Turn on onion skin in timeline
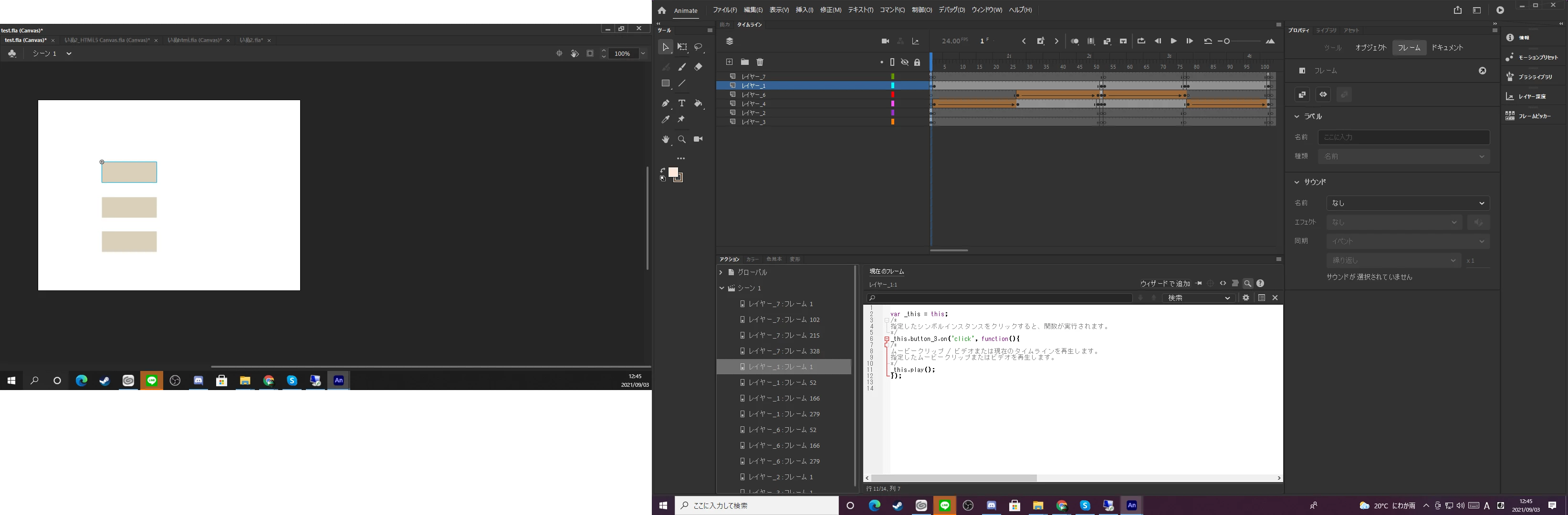Screen dimensions: 1568x515 coord(1074,41)
